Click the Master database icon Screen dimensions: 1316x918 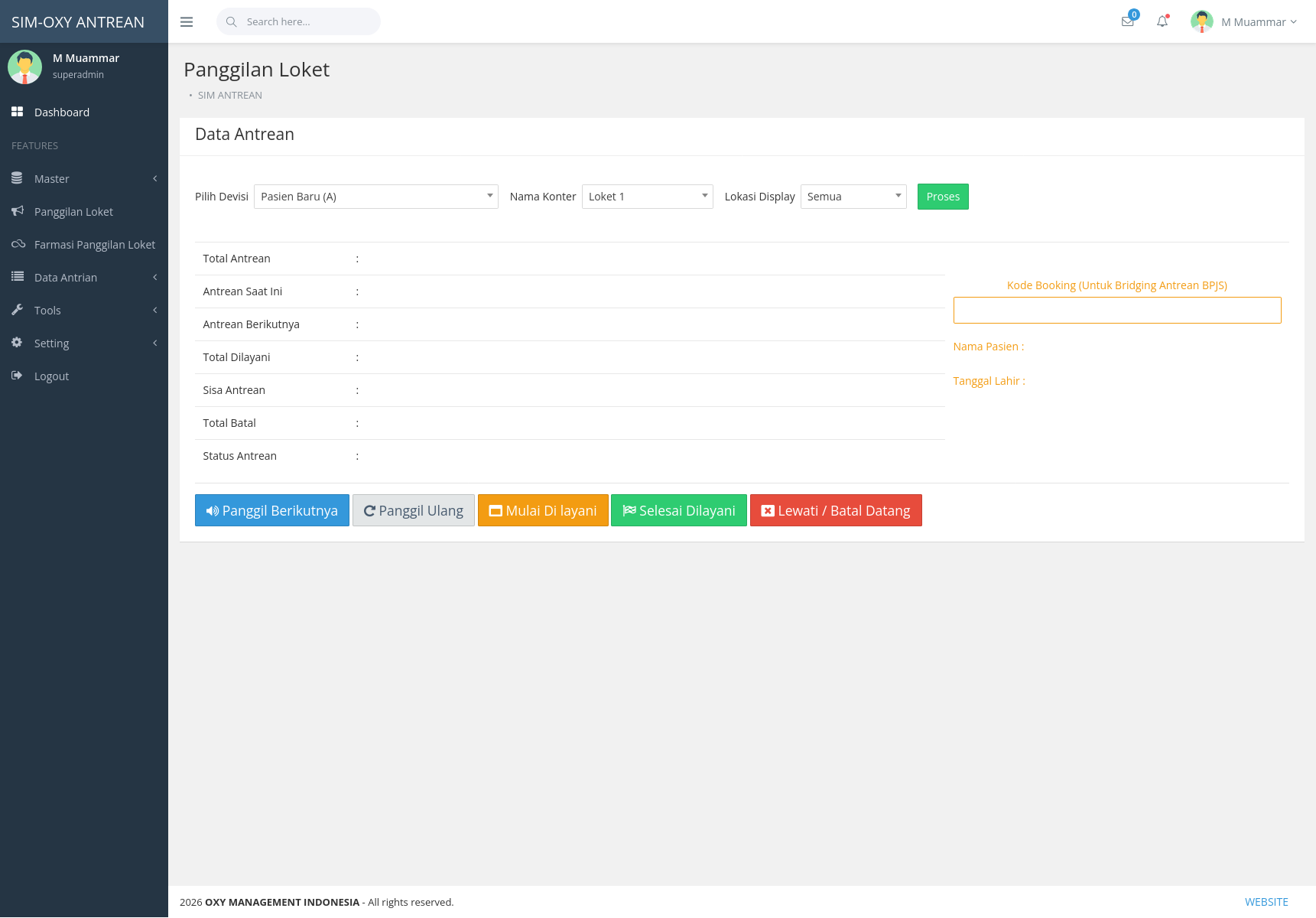point(17,178)
